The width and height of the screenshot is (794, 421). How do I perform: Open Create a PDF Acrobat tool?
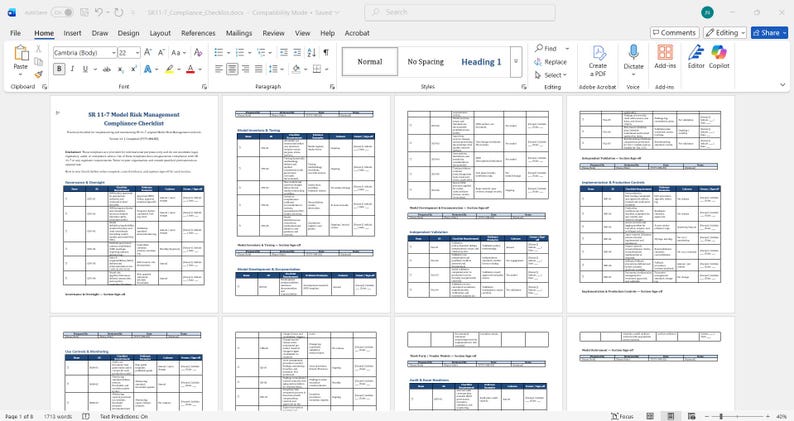pos(598,61)
